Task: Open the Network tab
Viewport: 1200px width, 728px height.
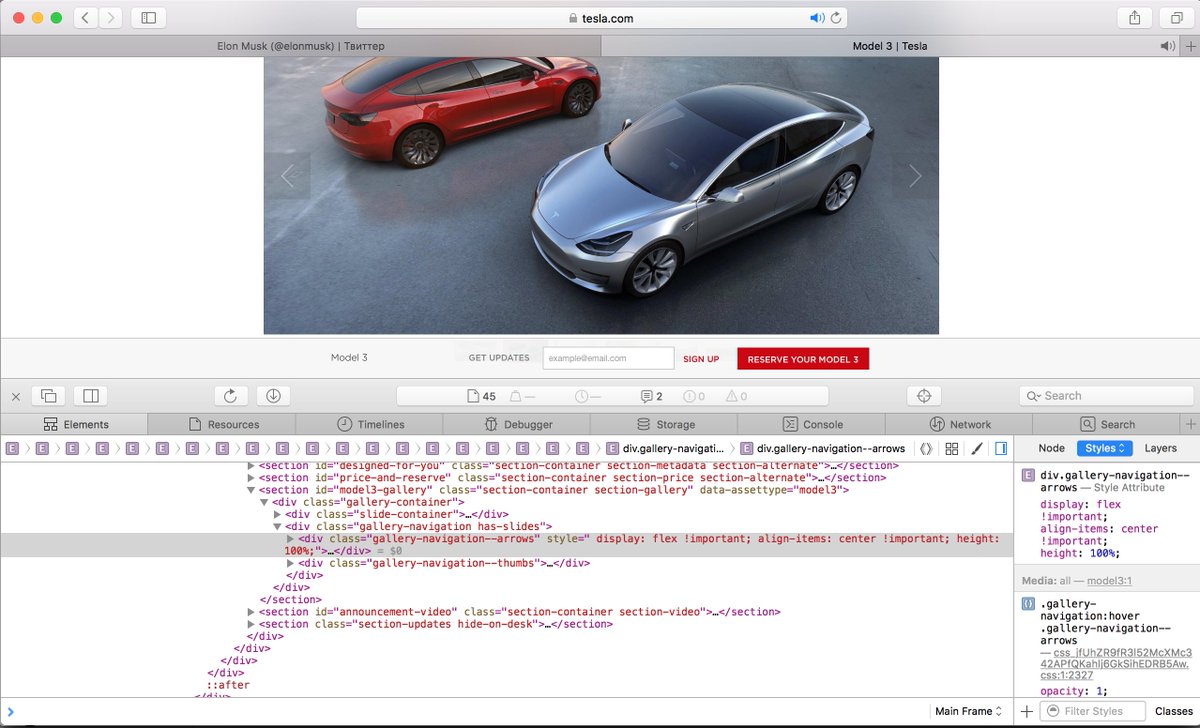Action: point(961,424)
